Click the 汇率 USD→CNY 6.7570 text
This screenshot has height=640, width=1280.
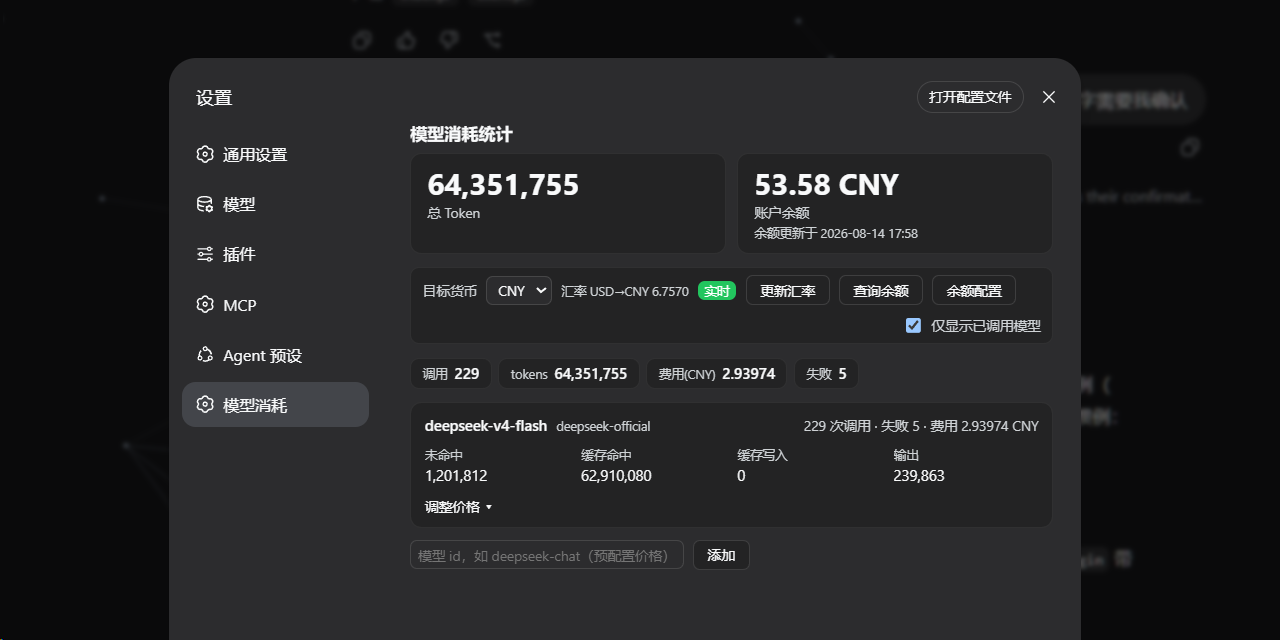pyautogui.click(x=625, y=291)
